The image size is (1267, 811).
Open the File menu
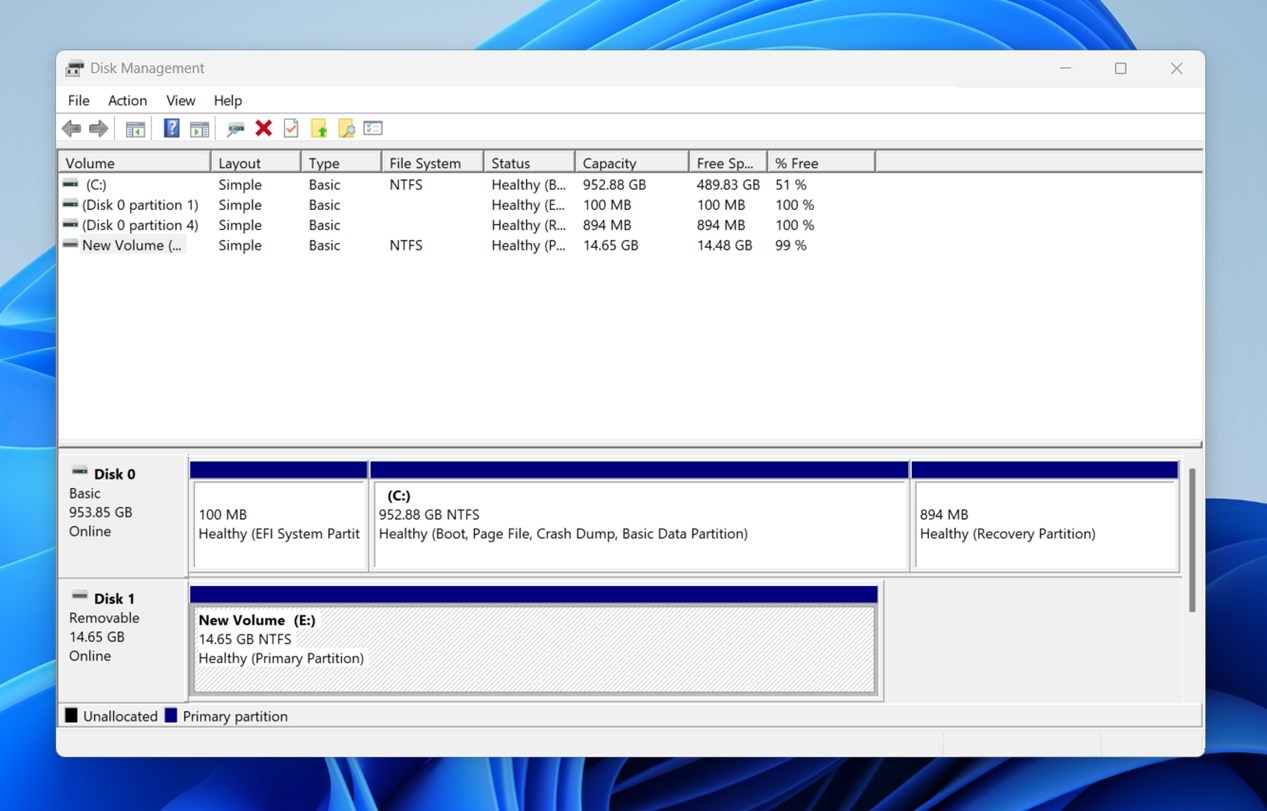[x=78, y=100]
